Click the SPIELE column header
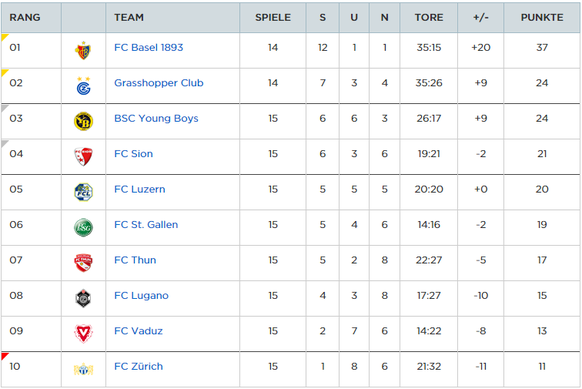The height and width of the screenshot is (389, 582). coord(273,17)
